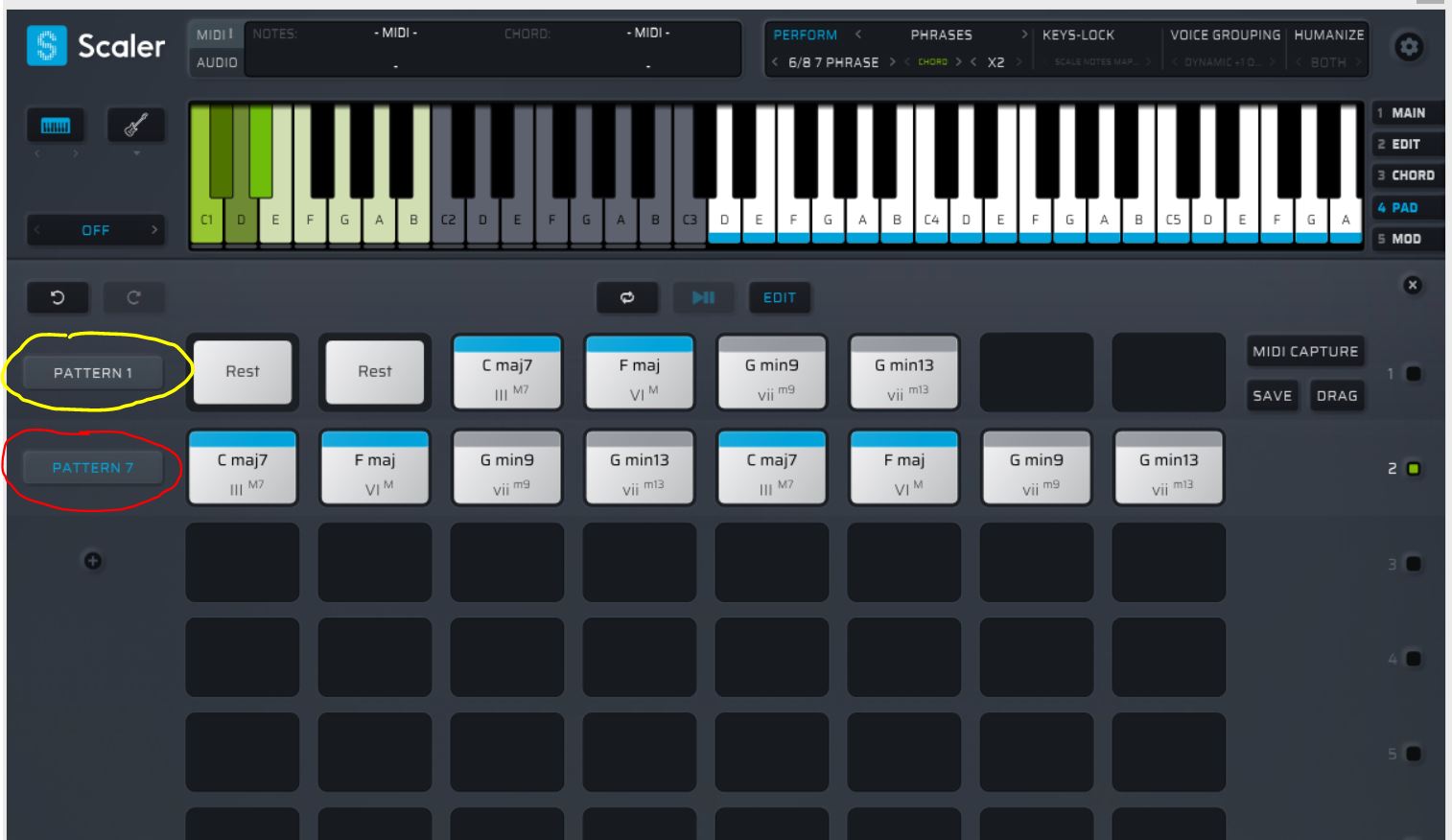Toggle VOICE GROUPING
The width and height of the screenshot is (1452, 840).
tap(1225, 35)
